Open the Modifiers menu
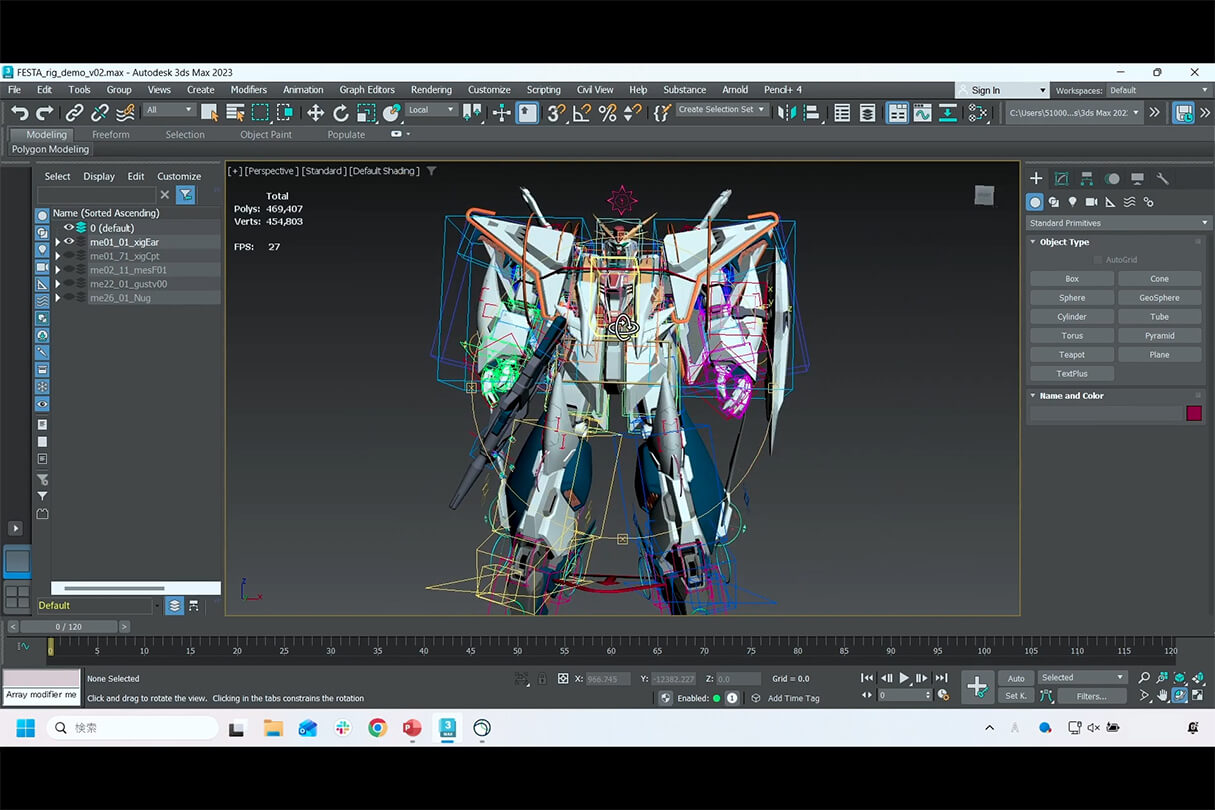Image resolution: width=1215 pixels, height=810 pixels. point(248,90)
